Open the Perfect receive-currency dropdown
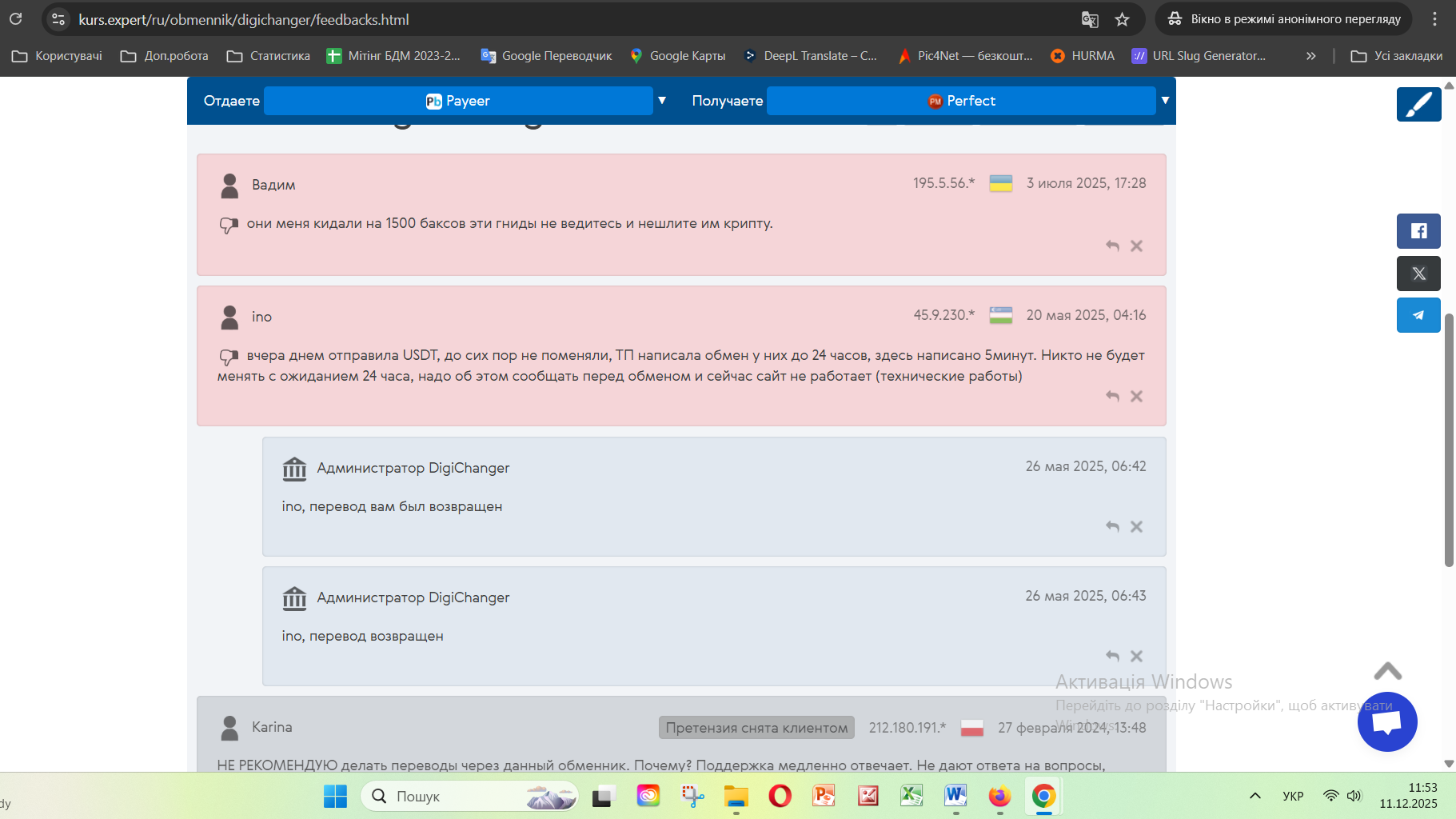 point(961,101)
